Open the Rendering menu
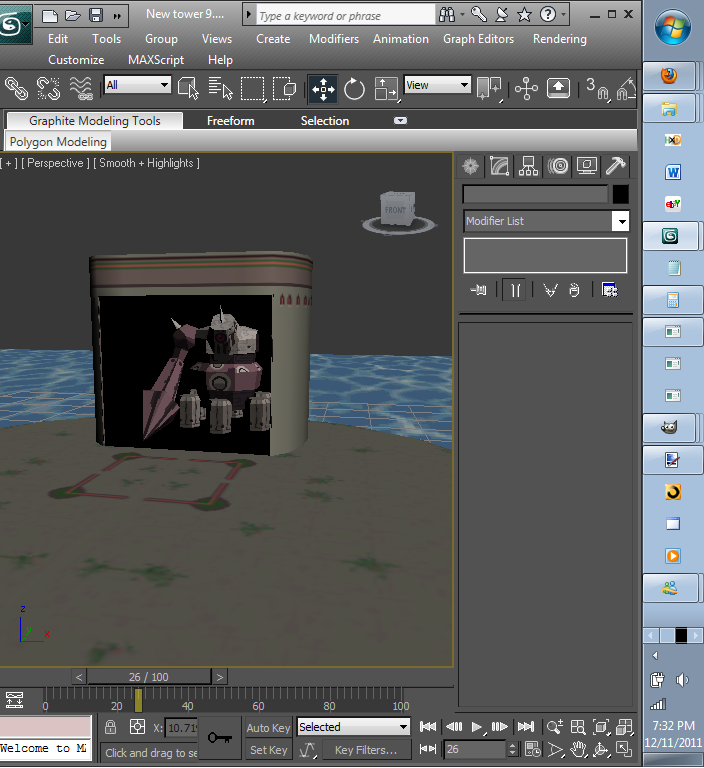Screen dimensions: 704x768 point(559,39)
